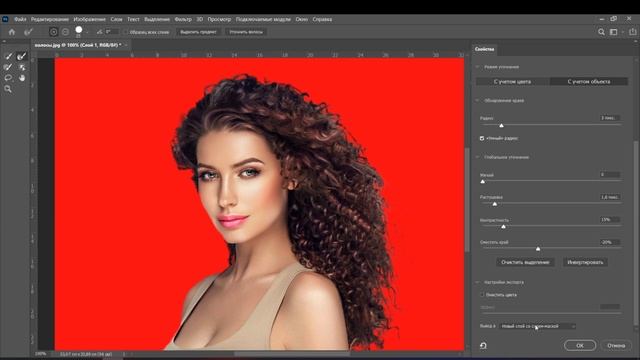Choose 'С учетом объекта' refine mode

(589, 82)
